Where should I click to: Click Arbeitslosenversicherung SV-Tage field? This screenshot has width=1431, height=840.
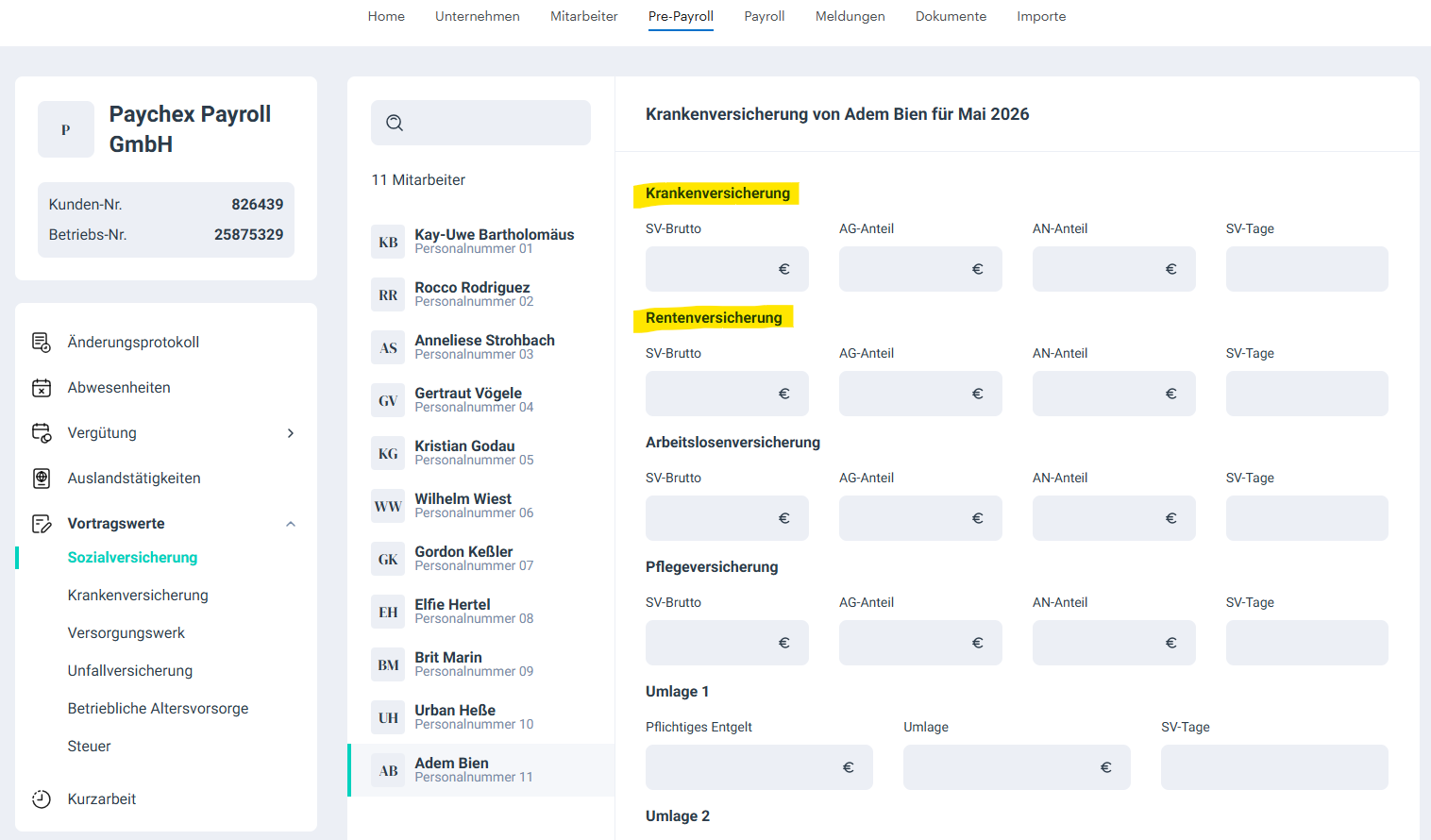(1307, 518)
